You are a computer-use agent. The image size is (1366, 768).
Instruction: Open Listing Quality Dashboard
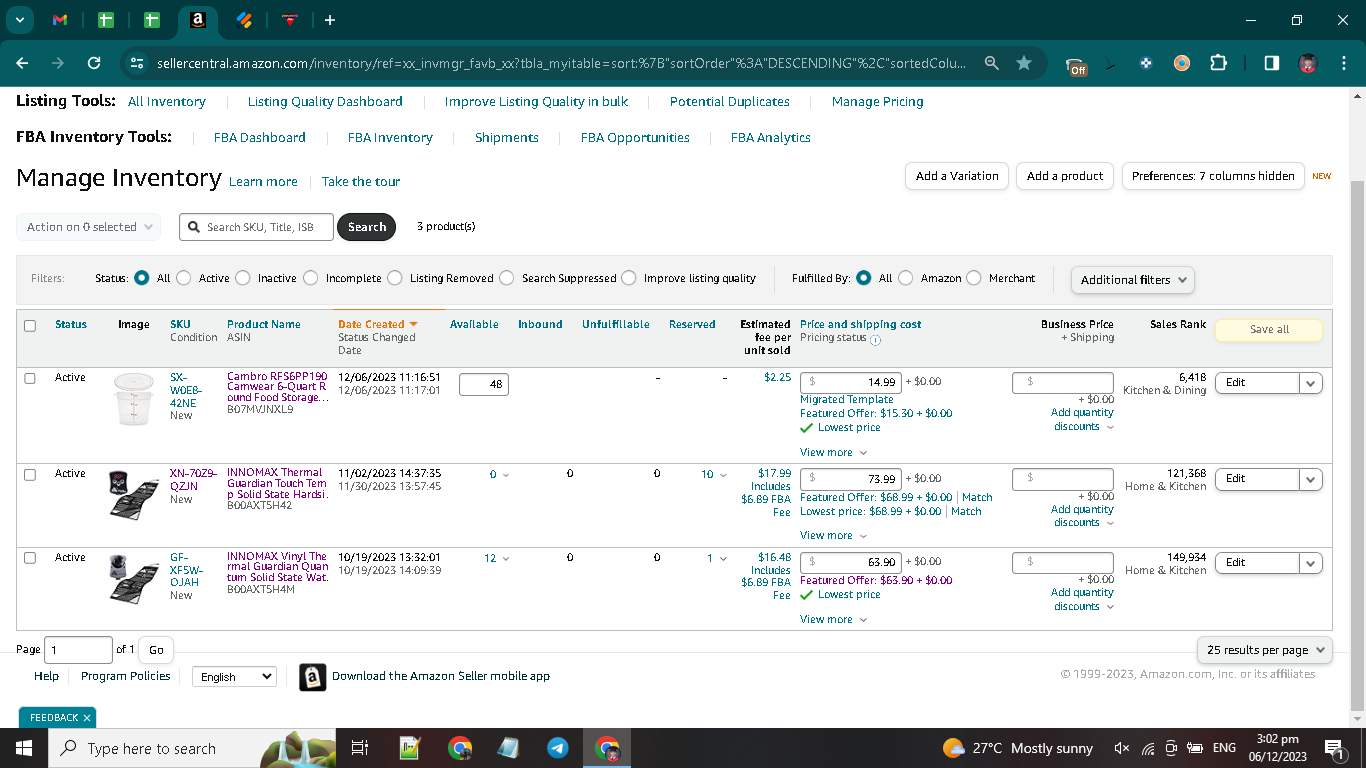[325, 102]
